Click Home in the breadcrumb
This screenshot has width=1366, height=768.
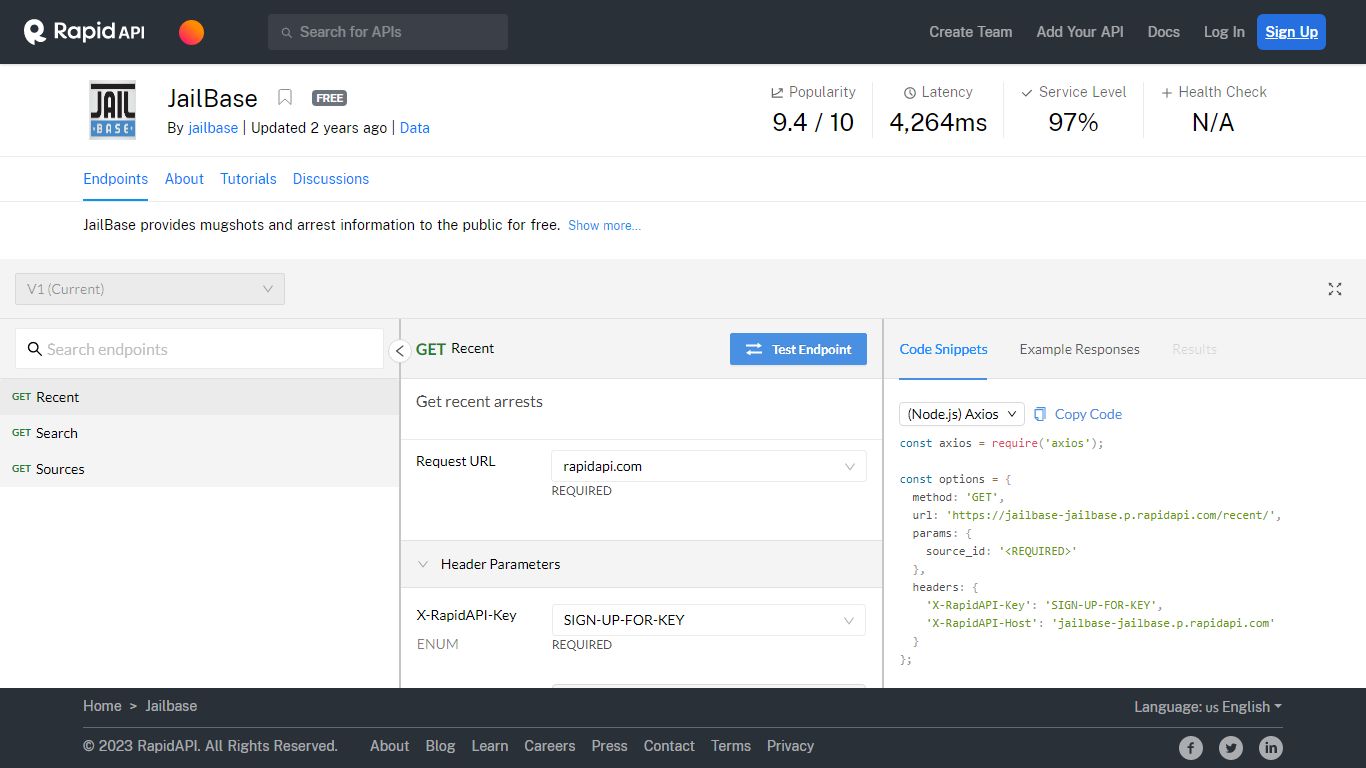pos(102,706)
